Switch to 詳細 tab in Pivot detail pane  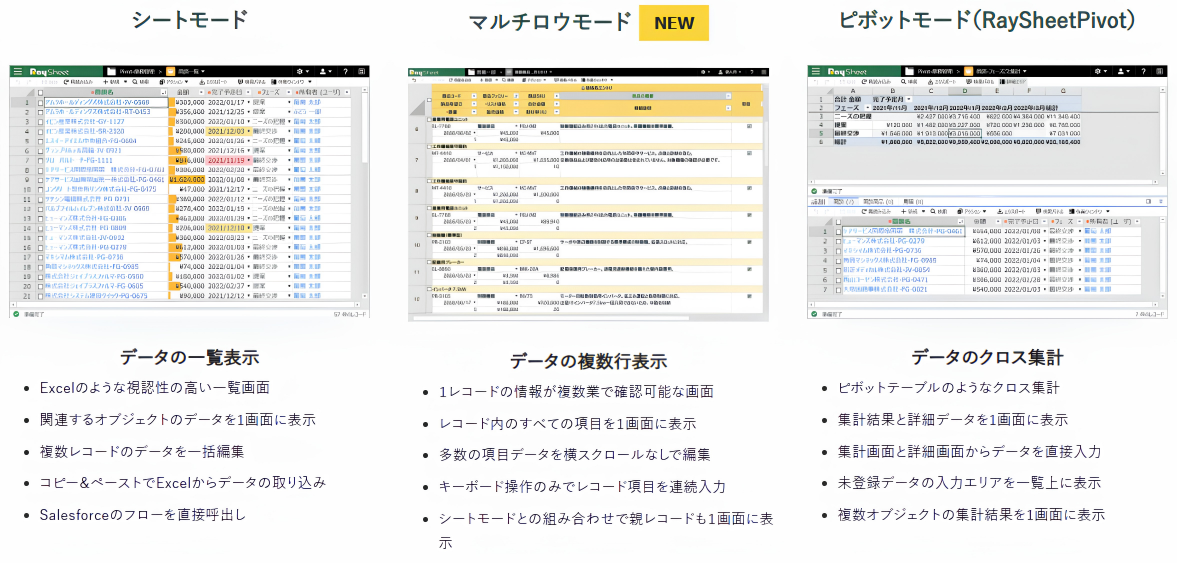[818, 201]
